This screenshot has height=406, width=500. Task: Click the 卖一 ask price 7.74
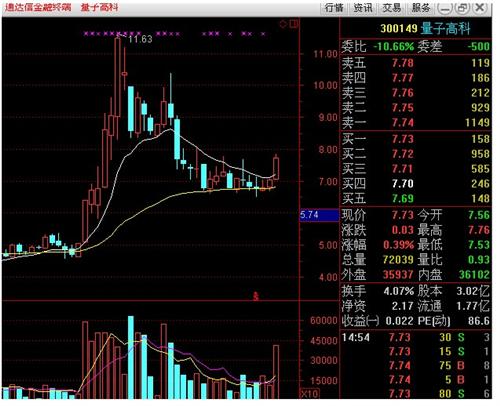pyautogui.click(x=403, y=123)
